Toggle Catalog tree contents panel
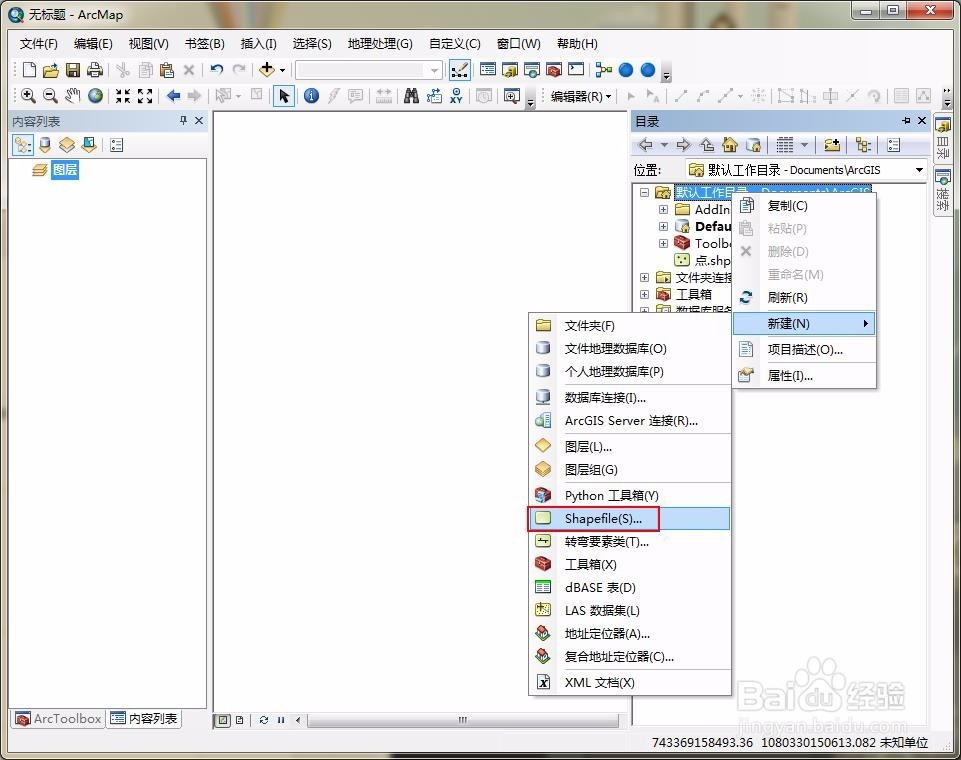This screenshot has width=961, height=760. (x=864, y=145)
